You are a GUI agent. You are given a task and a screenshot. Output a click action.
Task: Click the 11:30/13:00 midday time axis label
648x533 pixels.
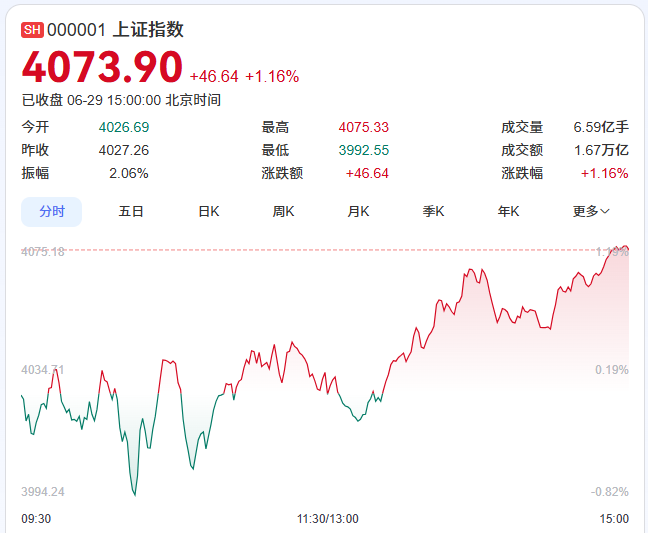pyautogui.click(x=328, y=519)
